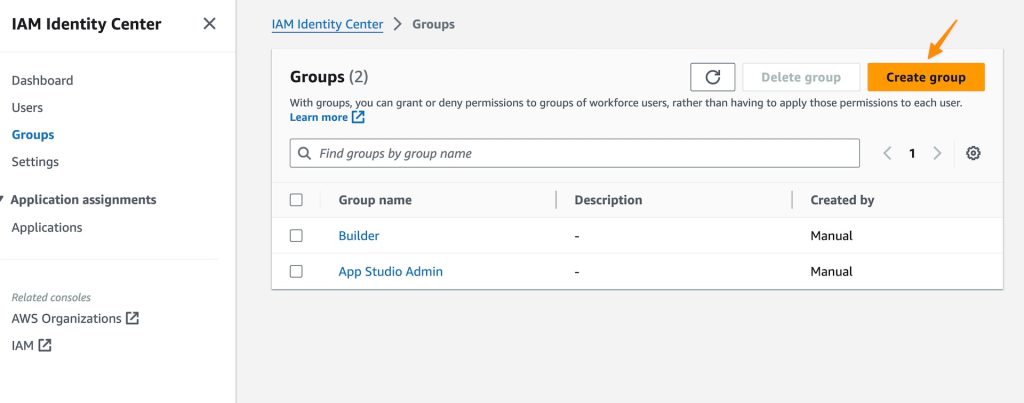Focus the Find groups search field
The image size is (1024, 403).
(580, 153)
